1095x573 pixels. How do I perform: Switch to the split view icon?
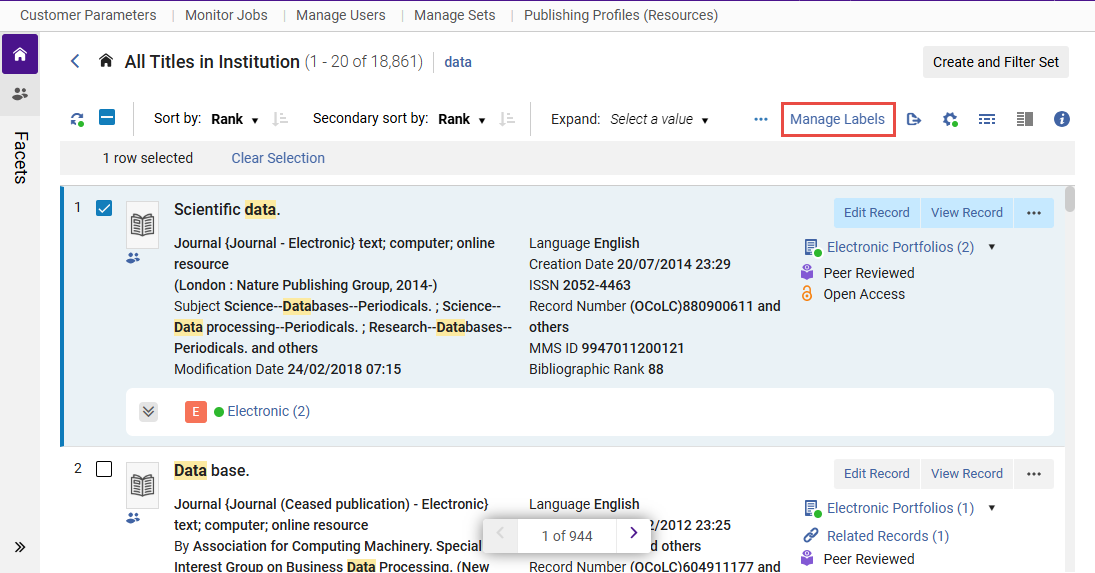pyautogui.click(x=1024, y=119)
